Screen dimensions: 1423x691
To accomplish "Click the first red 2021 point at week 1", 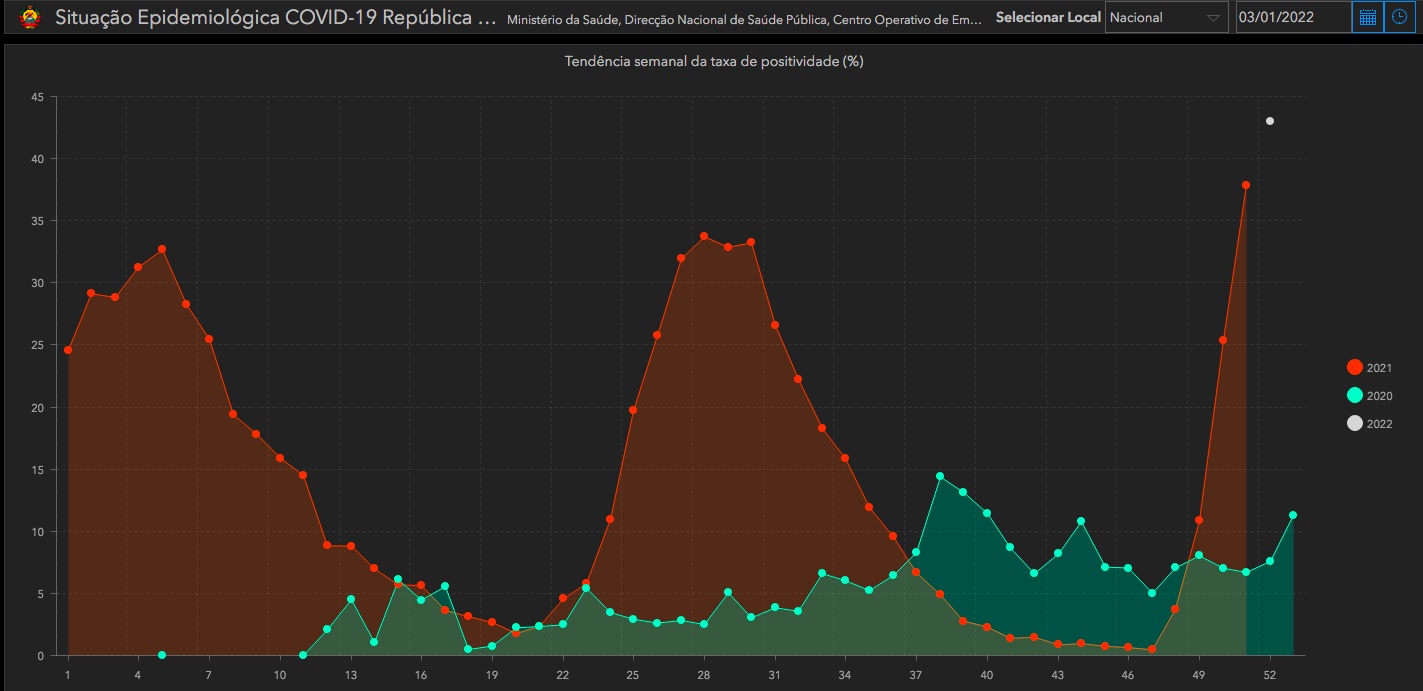I will [68, 350].
